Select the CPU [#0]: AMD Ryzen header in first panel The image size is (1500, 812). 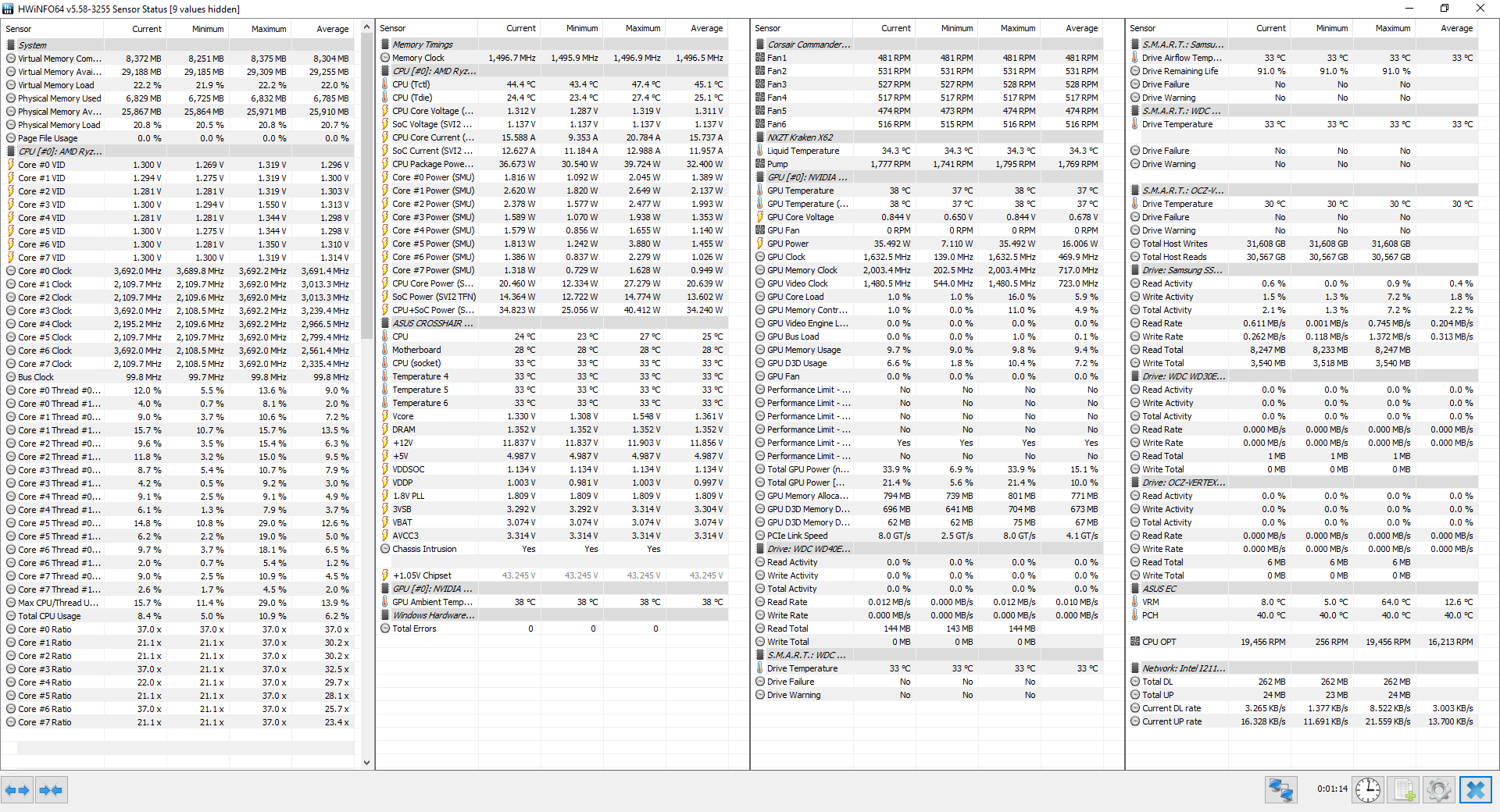coord(179,151)
